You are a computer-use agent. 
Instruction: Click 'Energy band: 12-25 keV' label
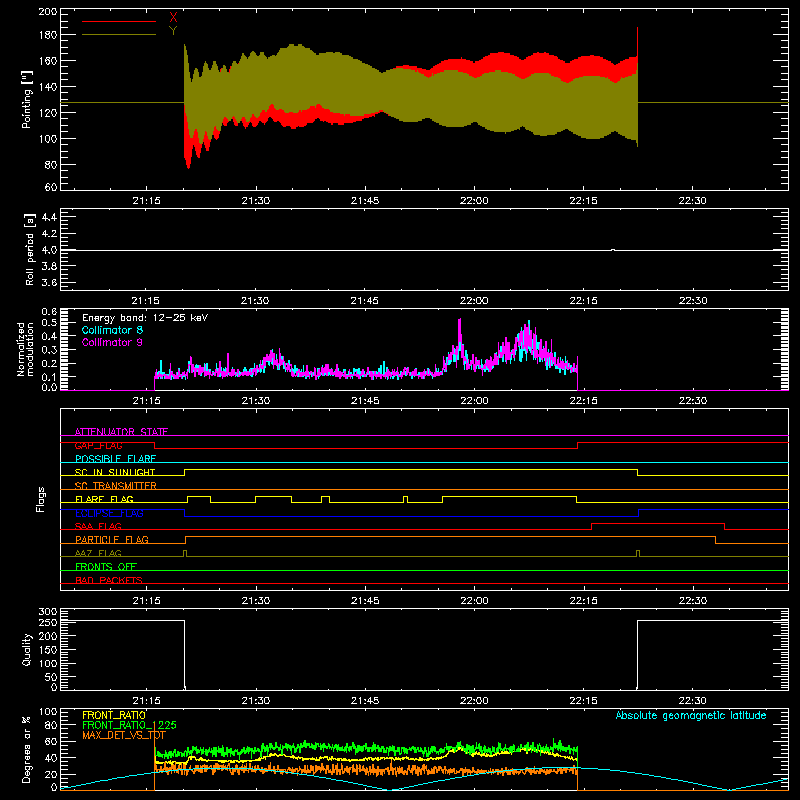145,318
